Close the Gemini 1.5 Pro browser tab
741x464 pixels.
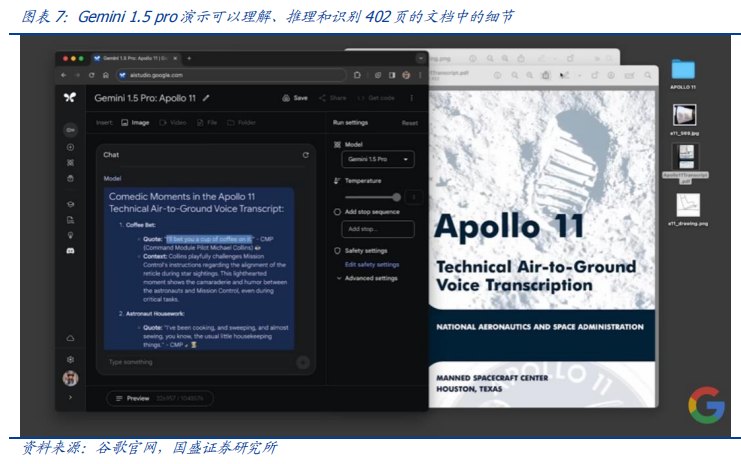pyautogui.click(x=175, y=58)
